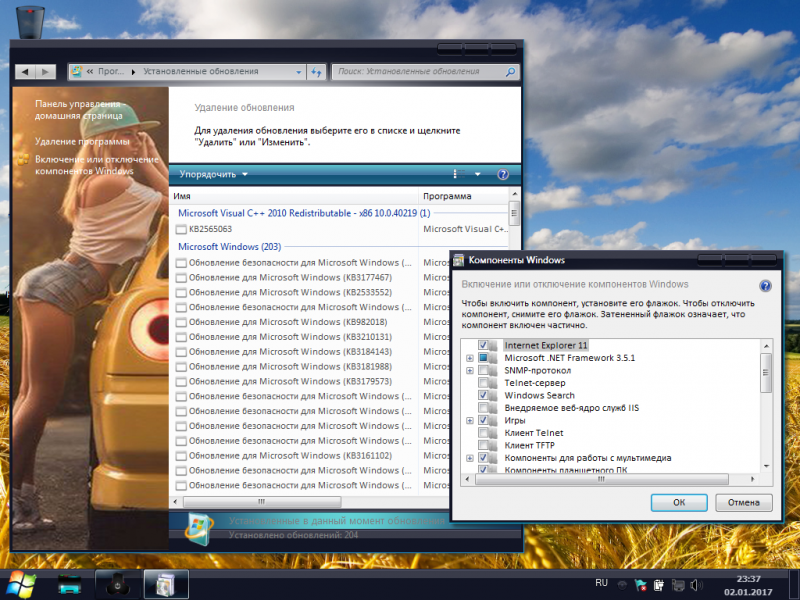Click the folder icon beside Игры
This screenshot has height=600, width=800.
click(x=493, y=420)
